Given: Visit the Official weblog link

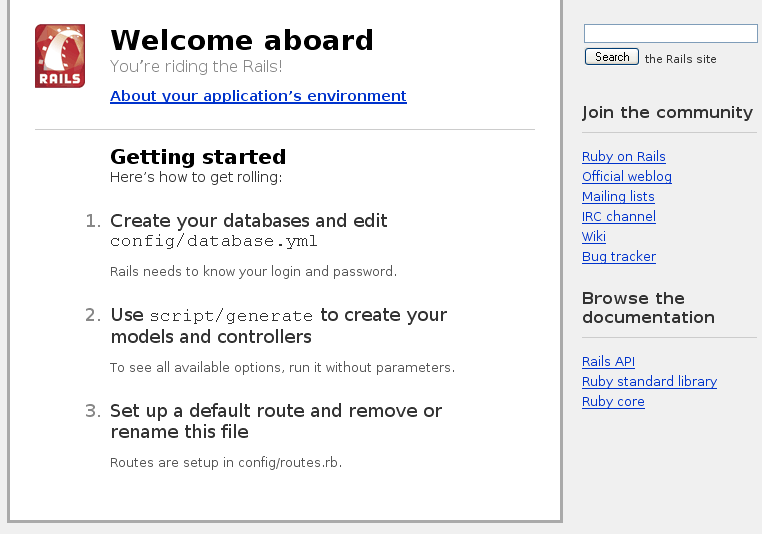Looking at the screenshot, I should pos(627,176).
